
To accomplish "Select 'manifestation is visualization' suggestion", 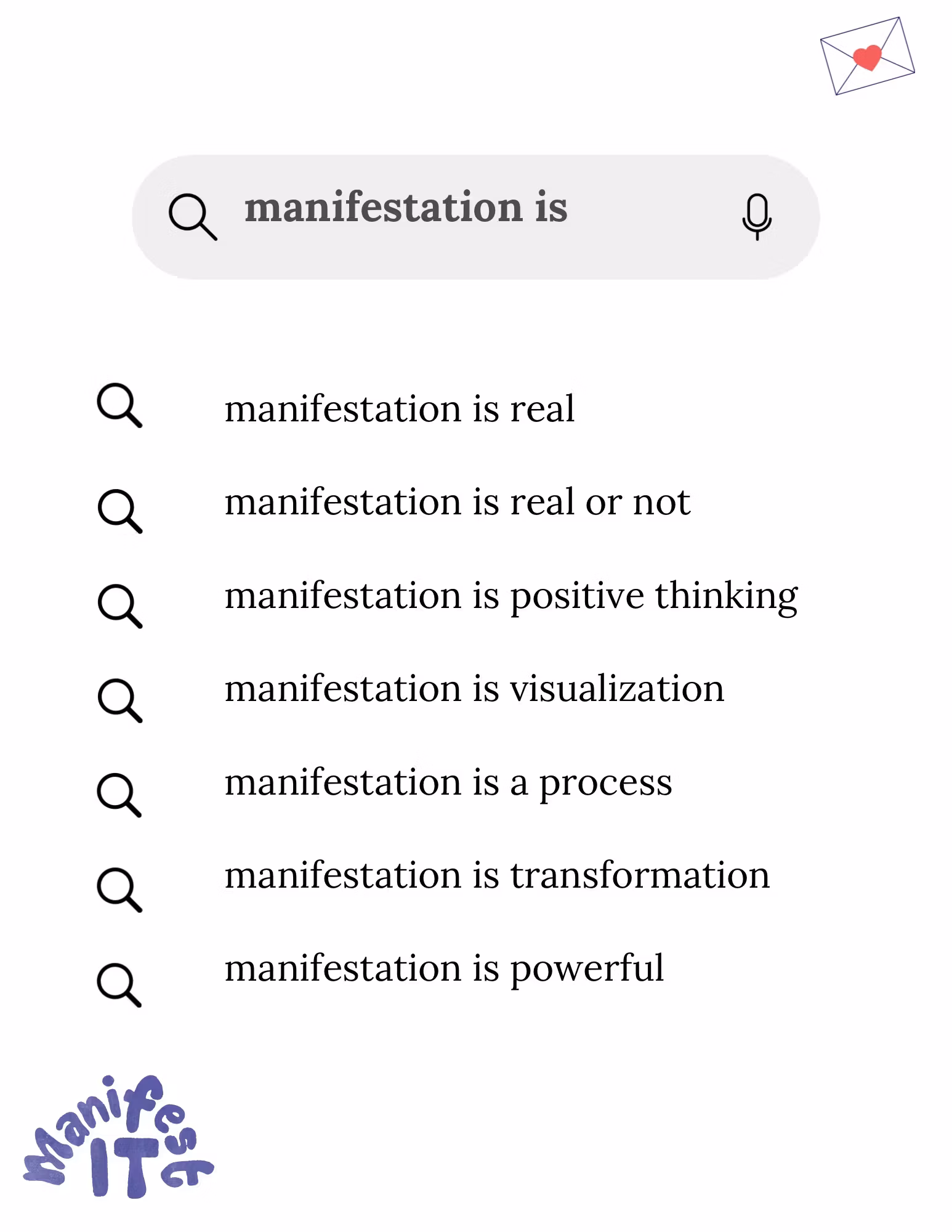I will pyautogui.click(x=474, y=689).
